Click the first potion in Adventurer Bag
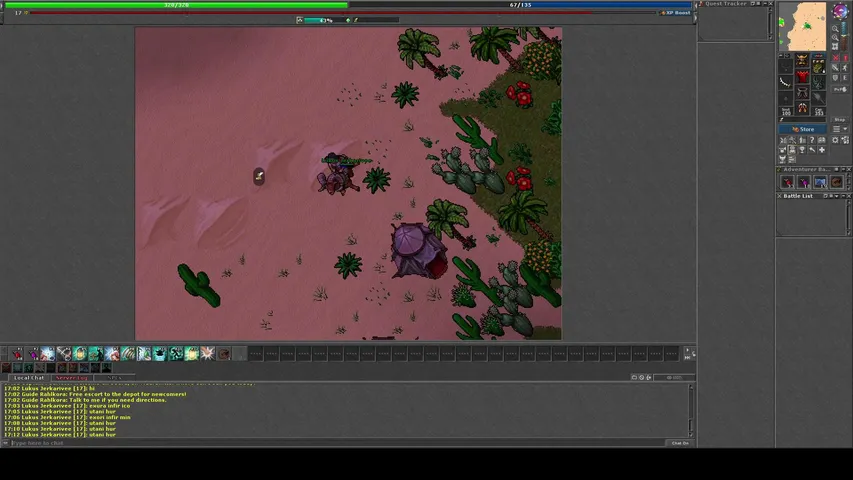 pyautogui.click(x=787, y=182)
